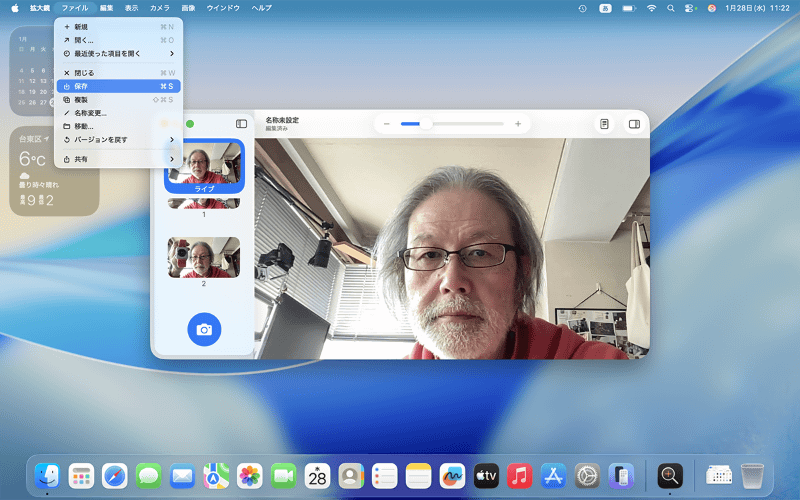
Task: Open Mail from the Dock
Action: click(182, 477)
